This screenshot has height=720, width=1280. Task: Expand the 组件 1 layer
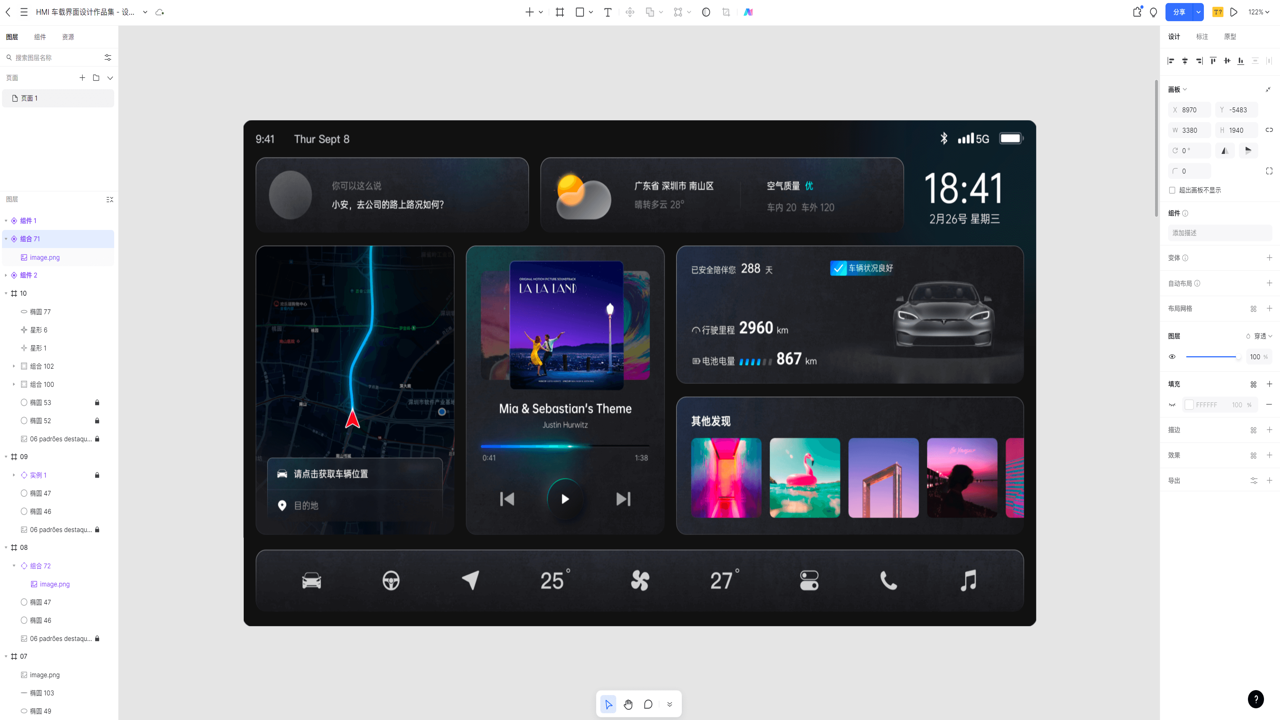point(6,221)
